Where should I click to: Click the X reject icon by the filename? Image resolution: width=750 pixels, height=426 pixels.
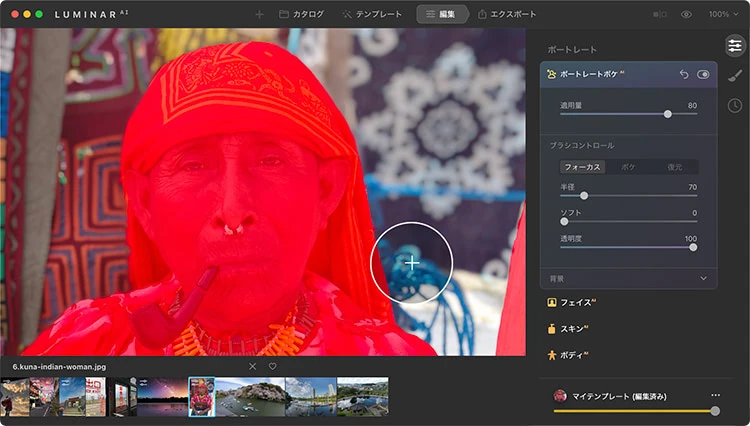252,366
